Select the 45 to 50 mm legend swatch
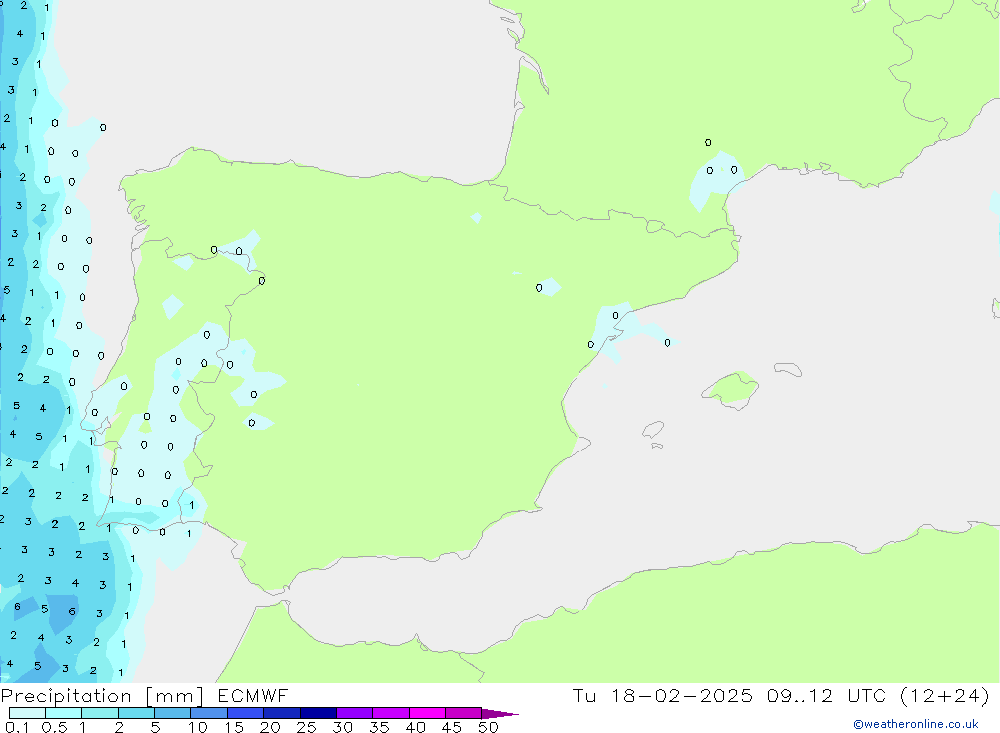The width and height of the screenshot is (1000, 733). 463,713
